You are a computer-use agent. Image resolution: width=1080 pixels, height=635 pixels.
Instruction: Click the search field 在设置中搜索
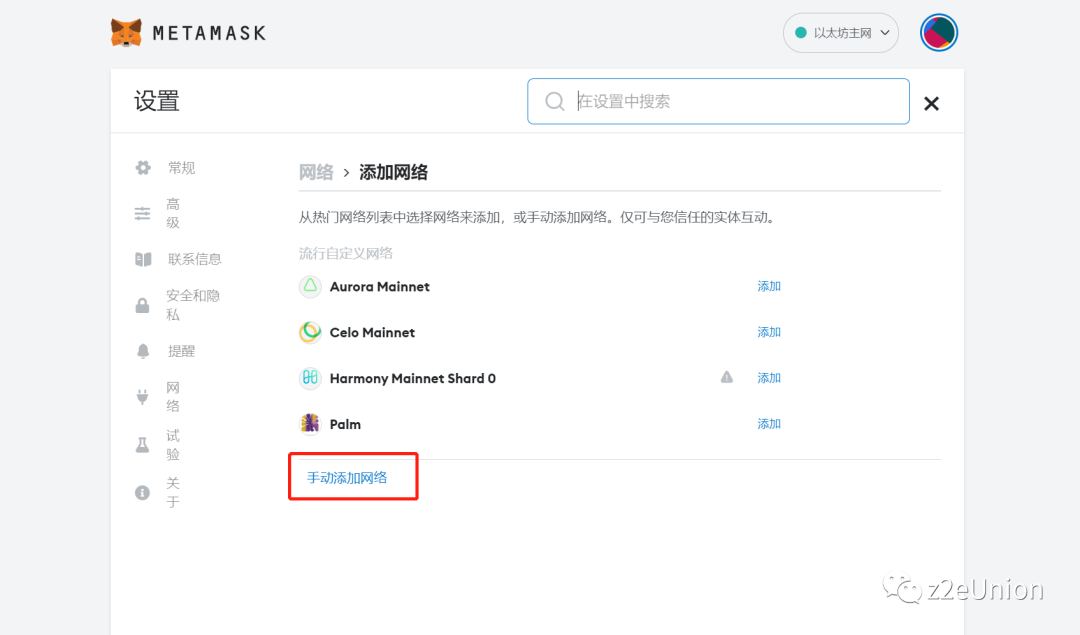pos(718,101)
